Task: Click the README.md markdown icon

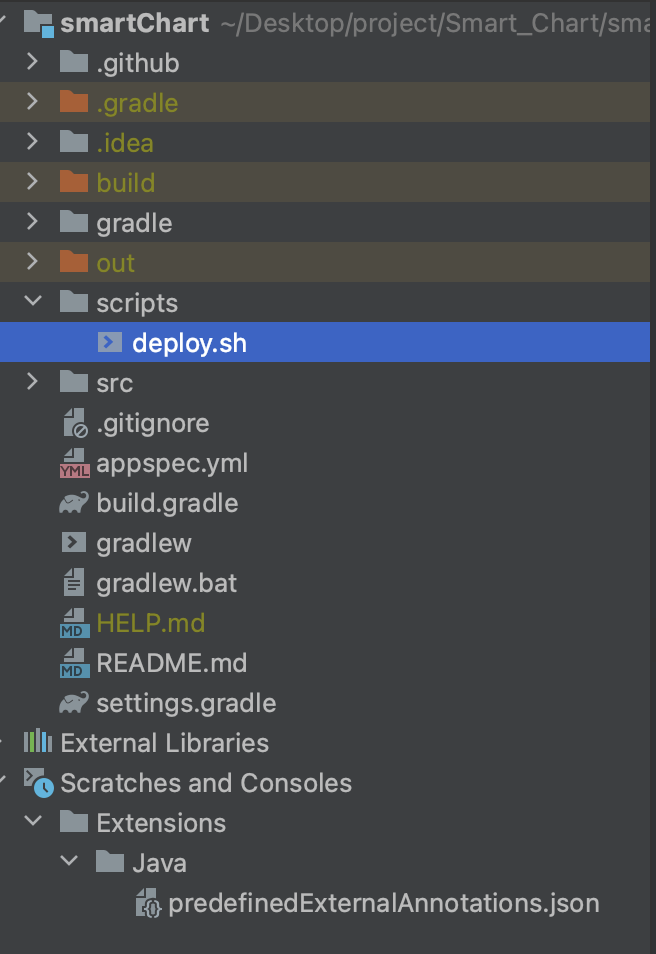Action: point(74,663)
